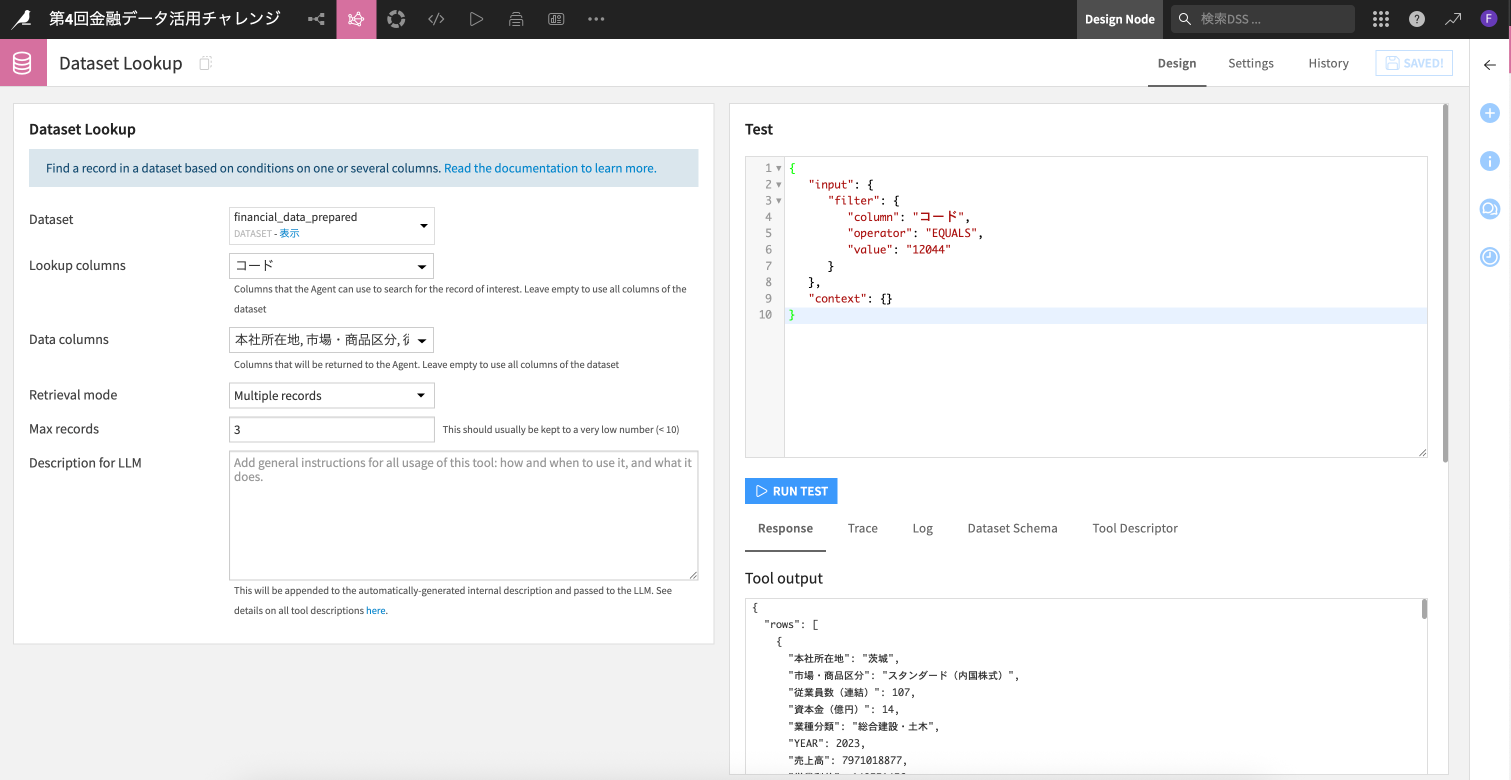Open the clock timeline icon in sidebar
The height and width of the screenshot is (780, 1511).
pos(1490,257)
